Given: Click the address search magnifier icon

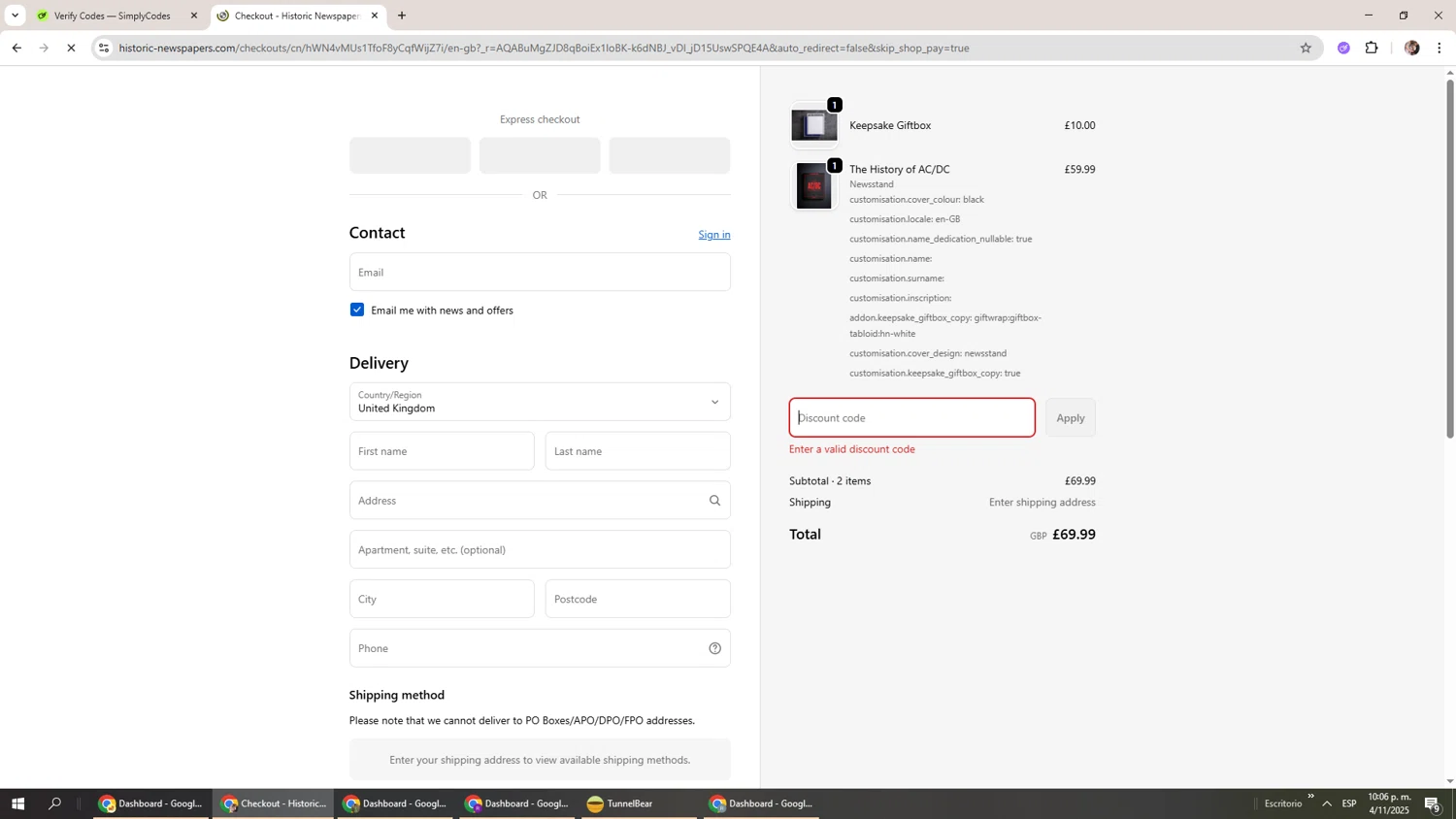Looking at the screenshot, I should [714, 501].
